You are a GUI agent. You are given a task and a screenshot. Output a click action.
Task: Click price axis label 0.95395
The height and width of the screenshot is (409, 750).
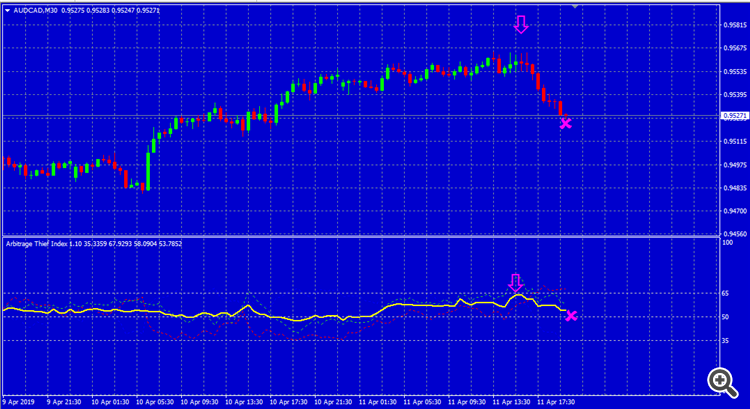(x=736, y=95)
